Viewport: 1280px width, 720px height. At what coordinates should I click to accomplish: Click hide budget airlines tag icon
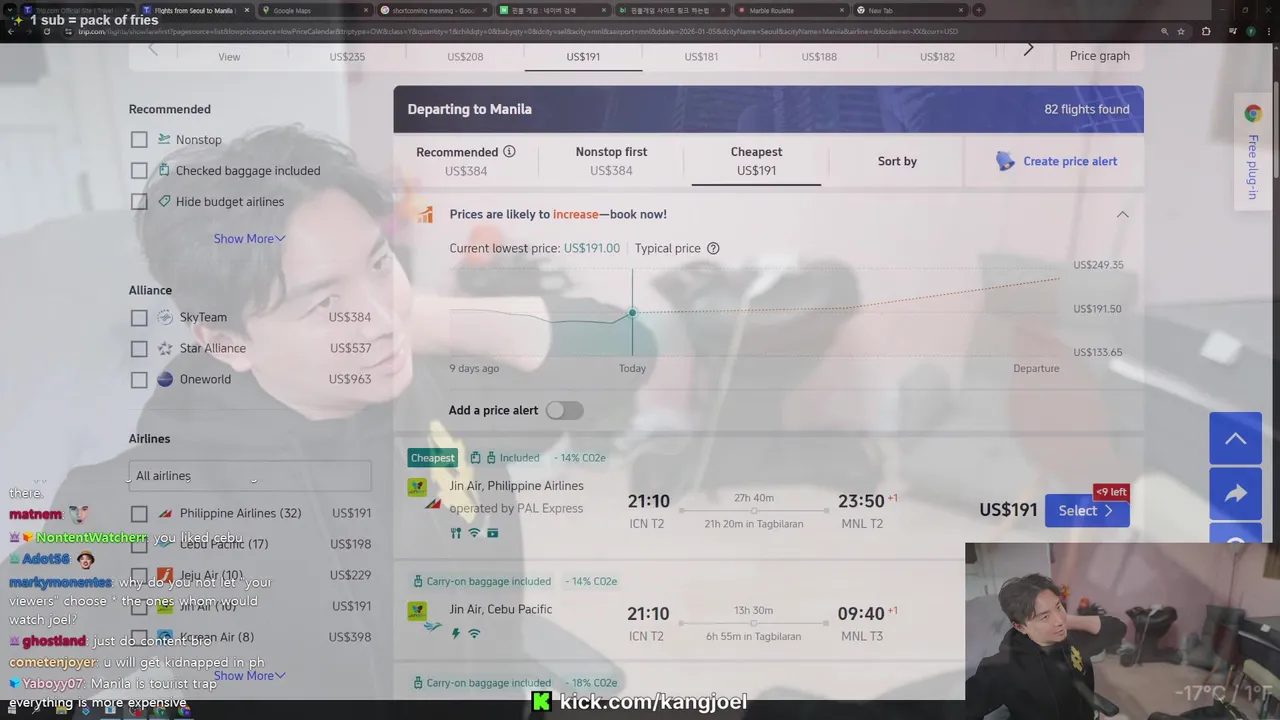[164, 201]
